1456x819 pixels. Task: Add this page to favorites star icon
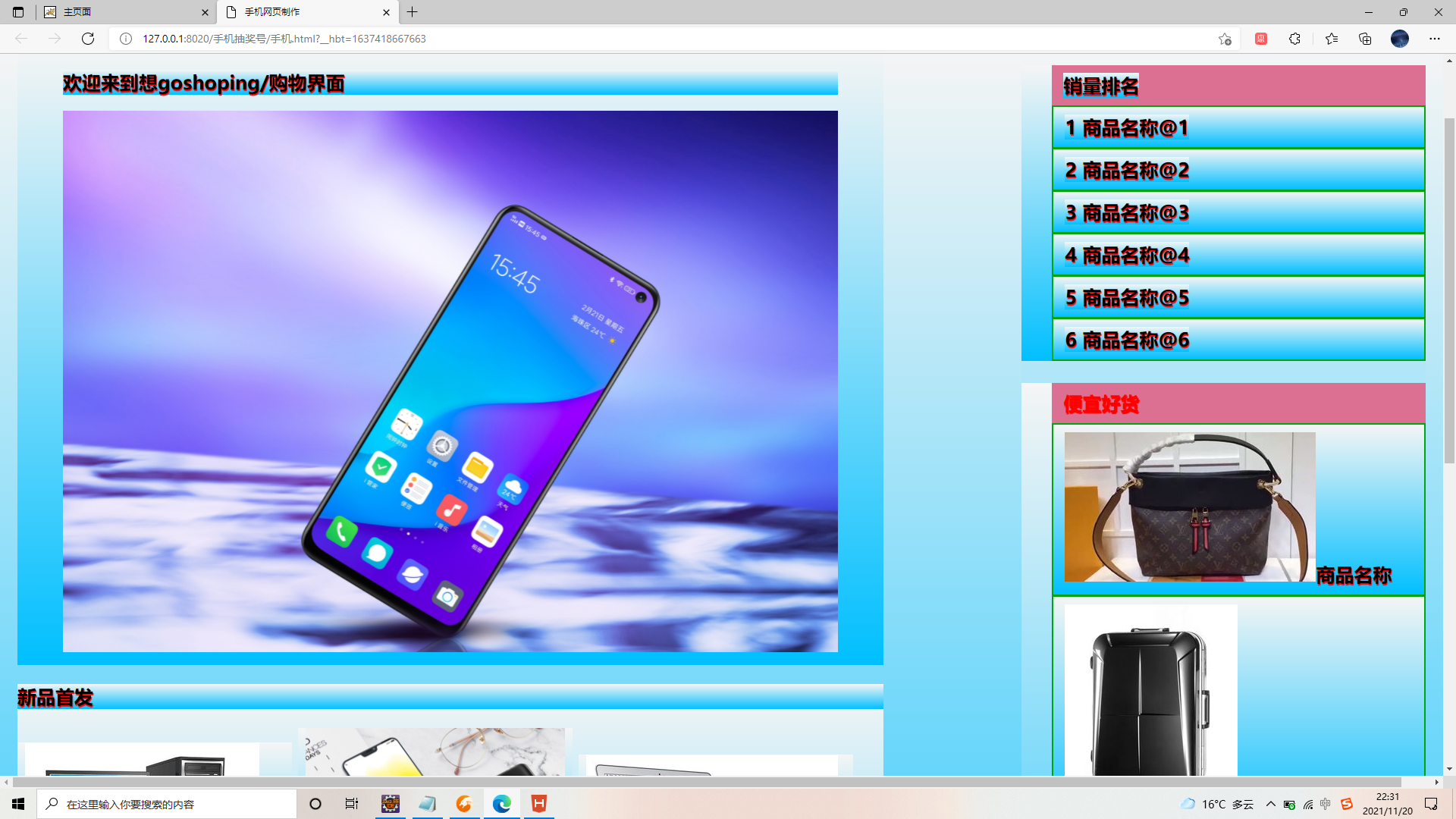coord(1225,39)
